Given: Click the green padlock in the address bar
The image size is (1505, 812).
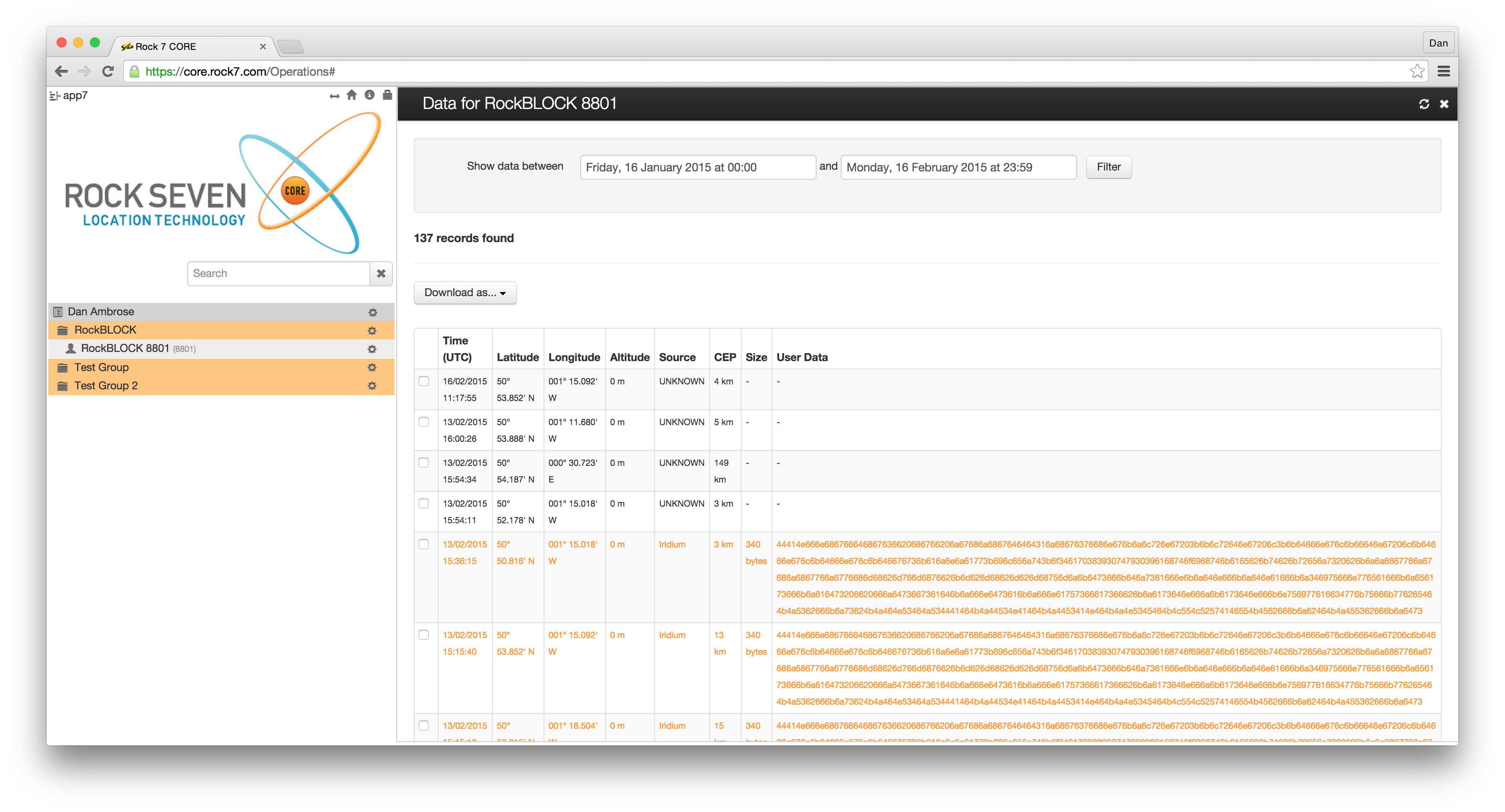Looking at the screenshot, I should [x=134, y=71].
